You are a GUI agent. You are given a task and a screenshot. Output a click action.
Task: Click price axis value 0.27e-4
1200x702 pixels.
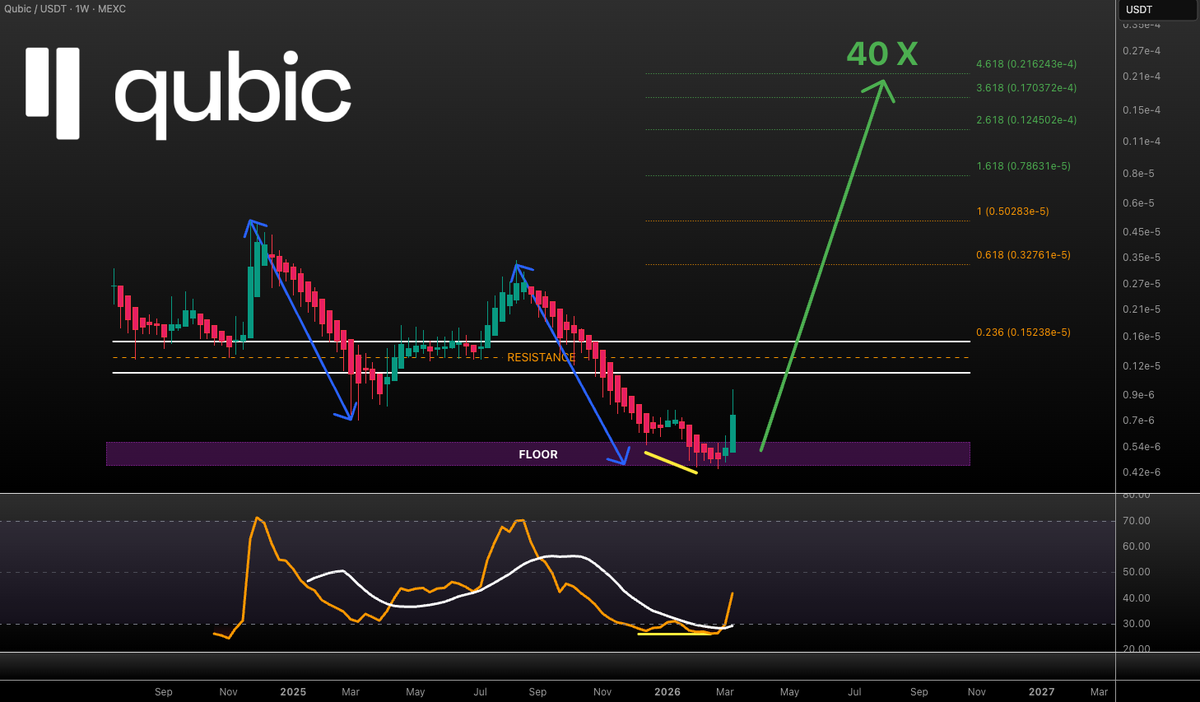[1143, 50]
